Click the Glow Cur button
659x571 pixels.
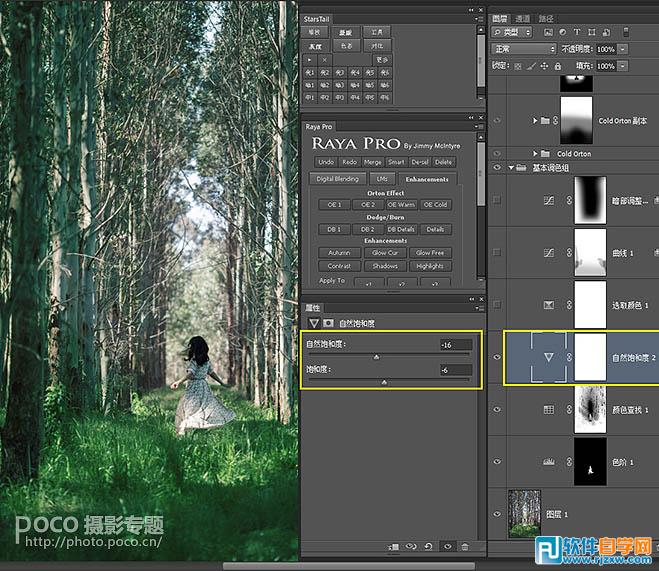click(x=385, y=253)
